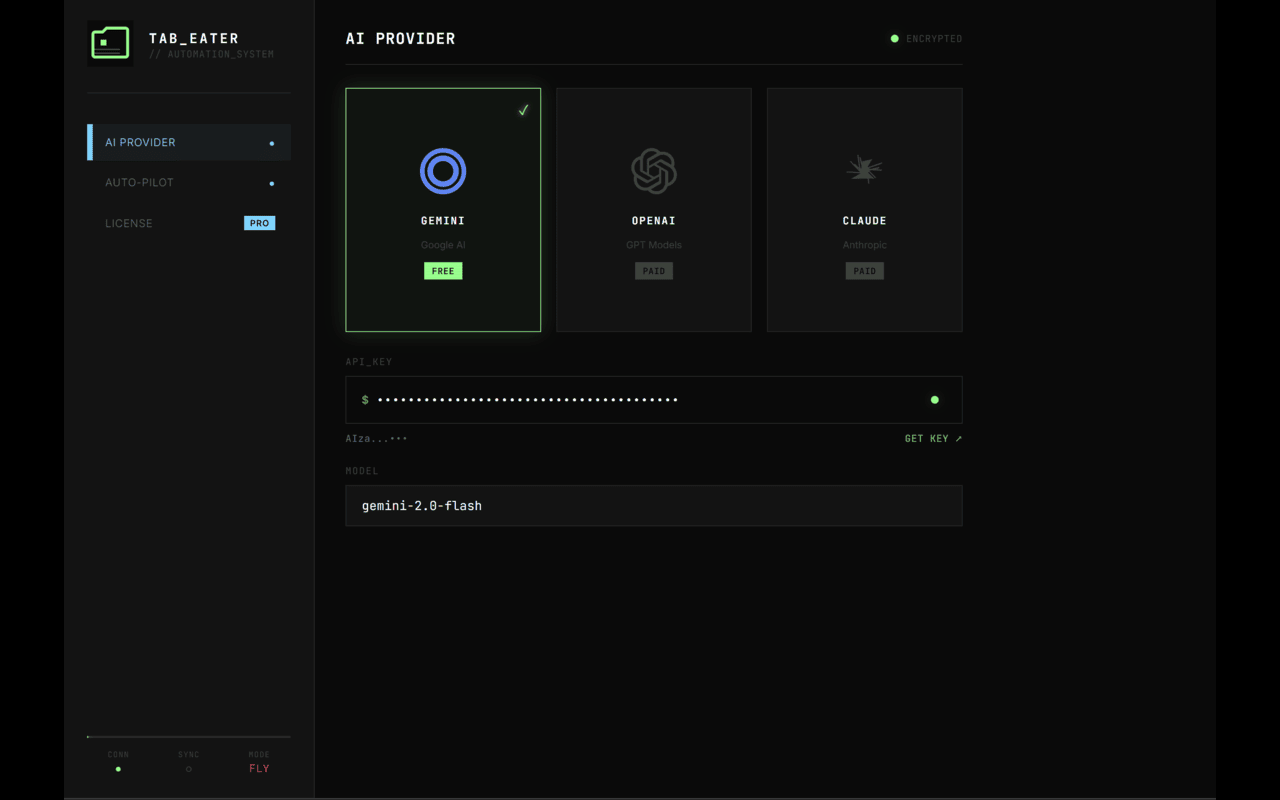Click the Anthropic subtitle text
The width and height of the screenshot is (1280, 800).
[x=865, y=245]
